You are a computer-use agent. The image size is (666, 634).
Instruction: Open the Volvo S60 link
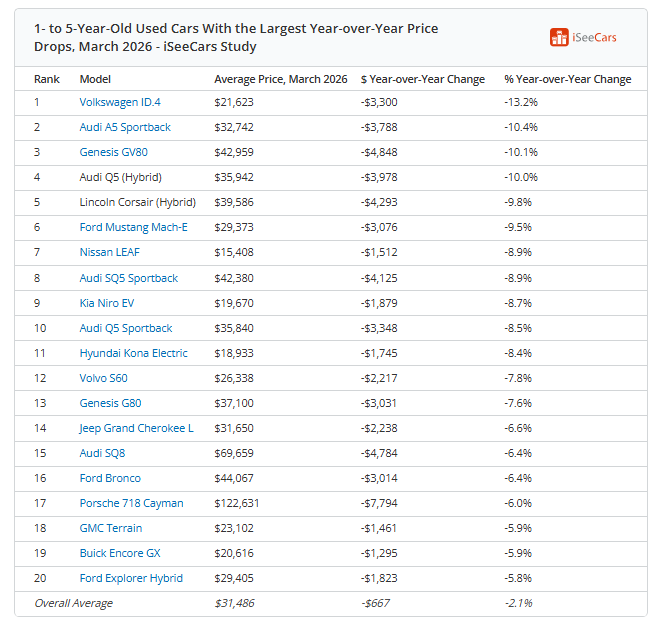[103, 378]
